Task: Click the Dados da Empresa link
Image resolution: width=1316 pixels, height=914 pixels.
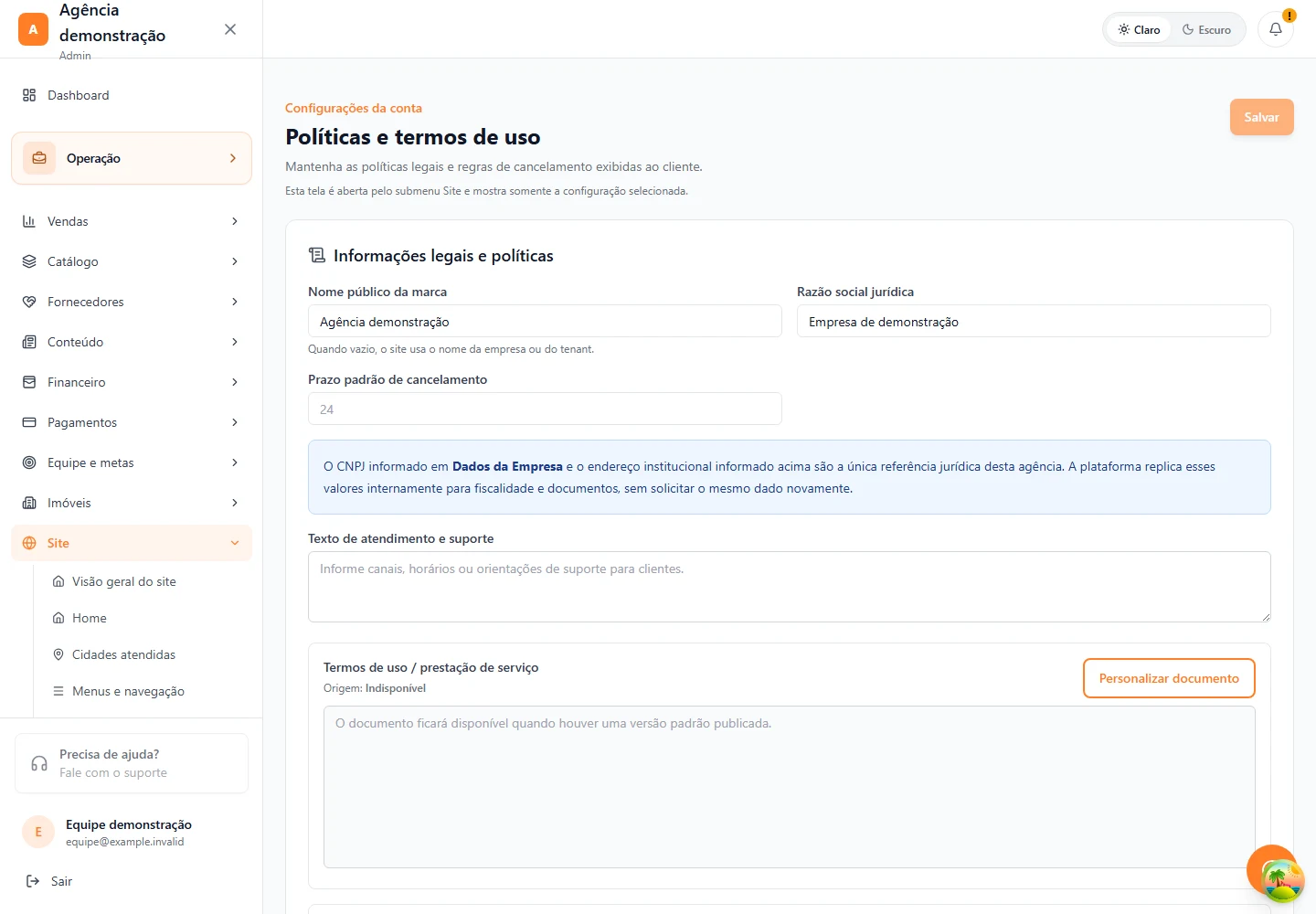Action: [507, 466]
